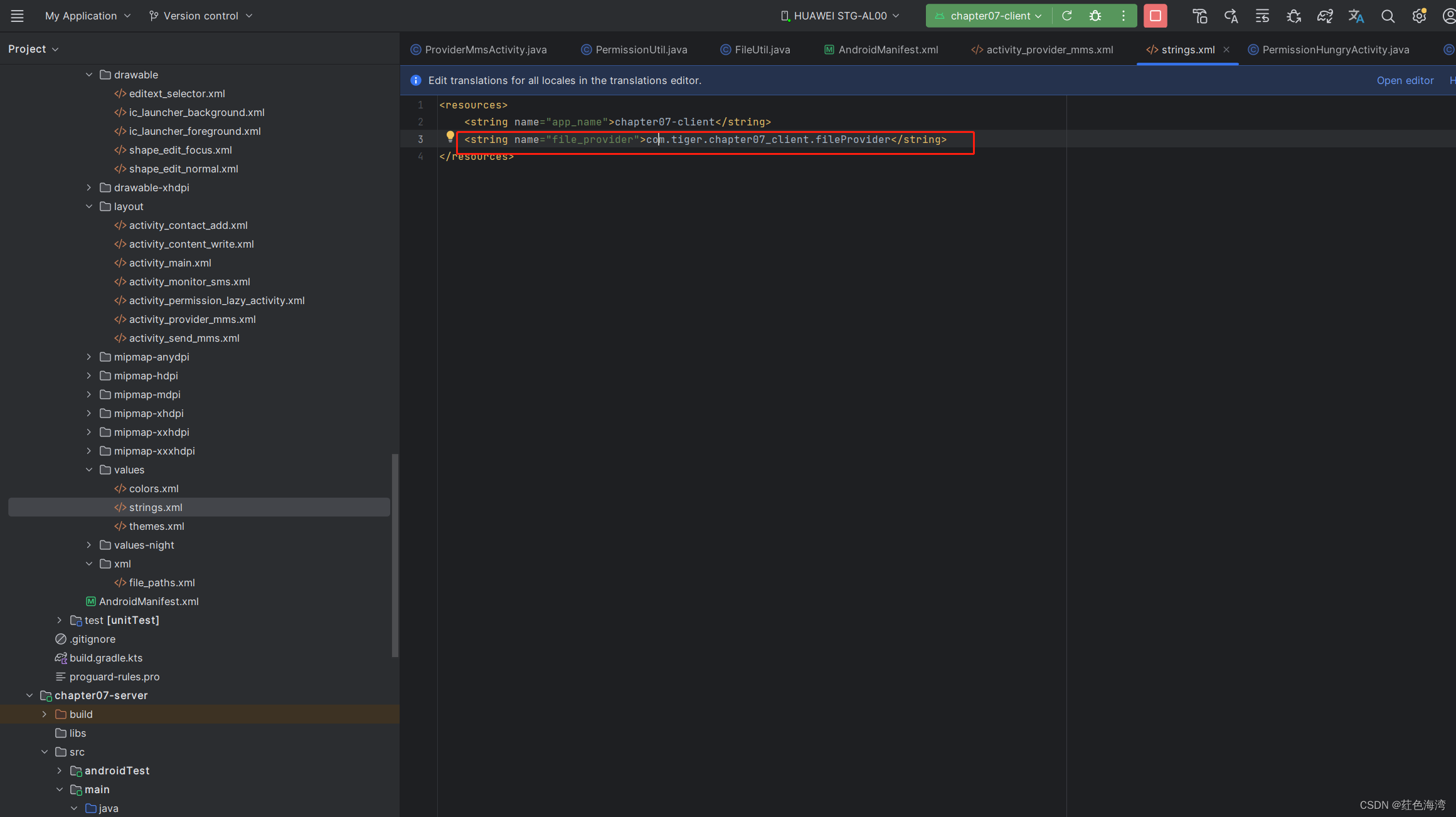Click the Sync Gradle elephant icon

coord(1325,16)
